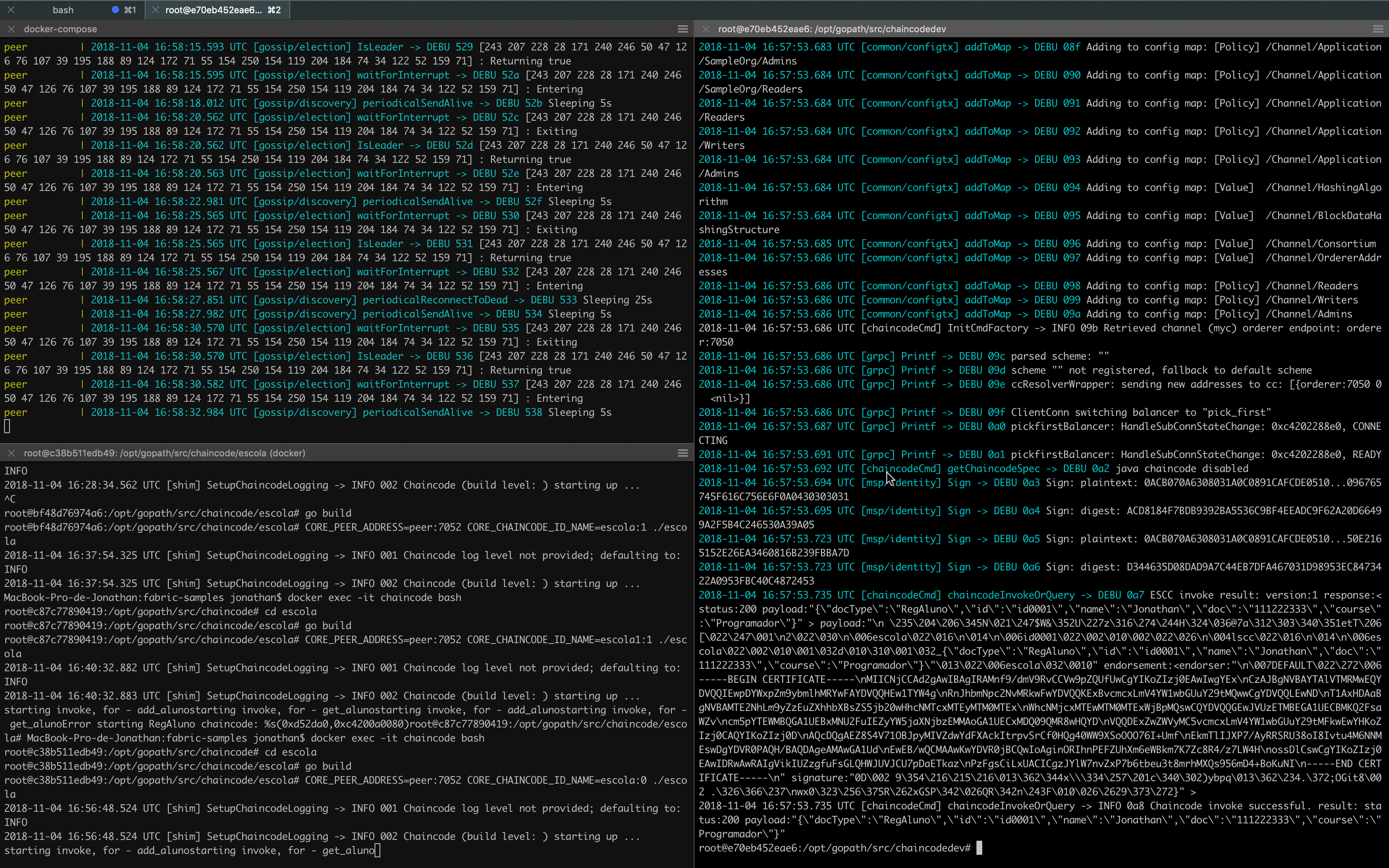The height and width of the screenshot is (868, 1389).
Task: Close the docker-compose pane
Action: pyautogui.click(x=11, y=29)
